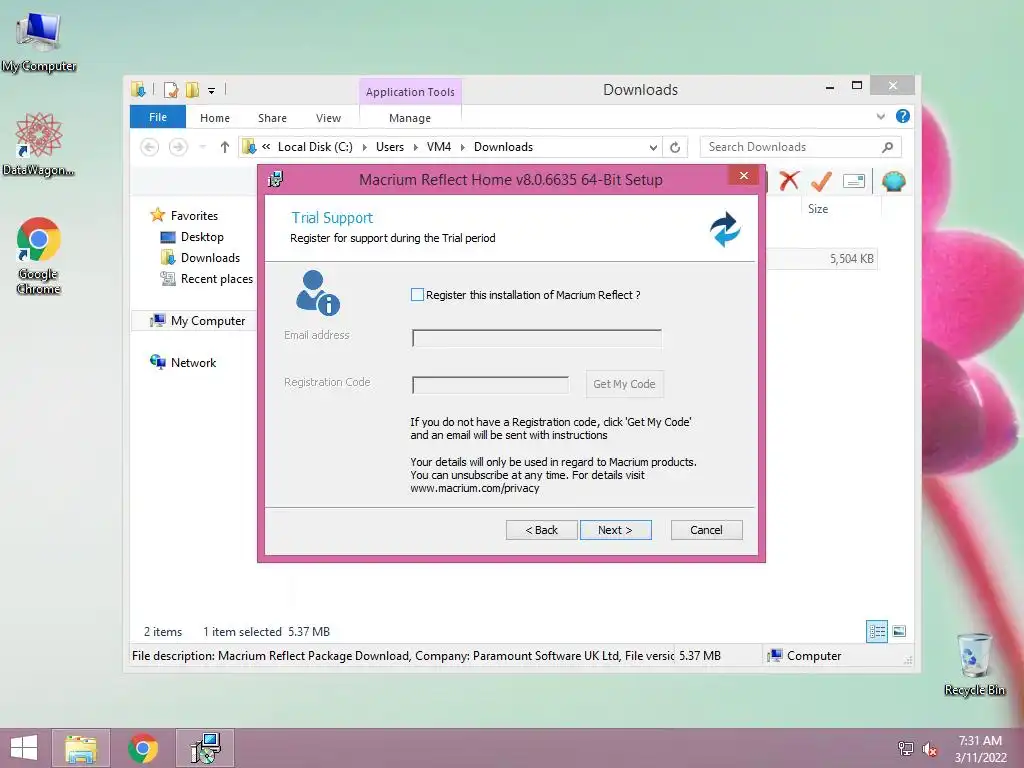Click the Registration Code input field

tap(490, 385)
